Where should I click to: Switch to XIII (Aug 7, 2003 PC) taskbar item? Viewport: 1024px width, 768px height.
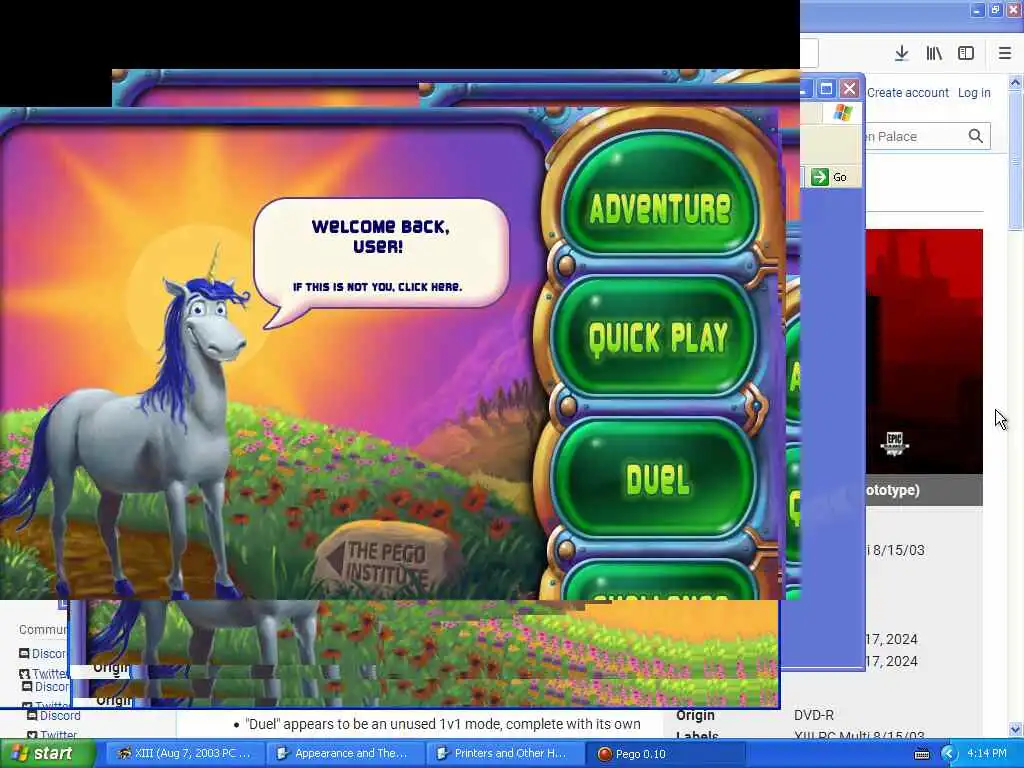[x=185, y=754]
